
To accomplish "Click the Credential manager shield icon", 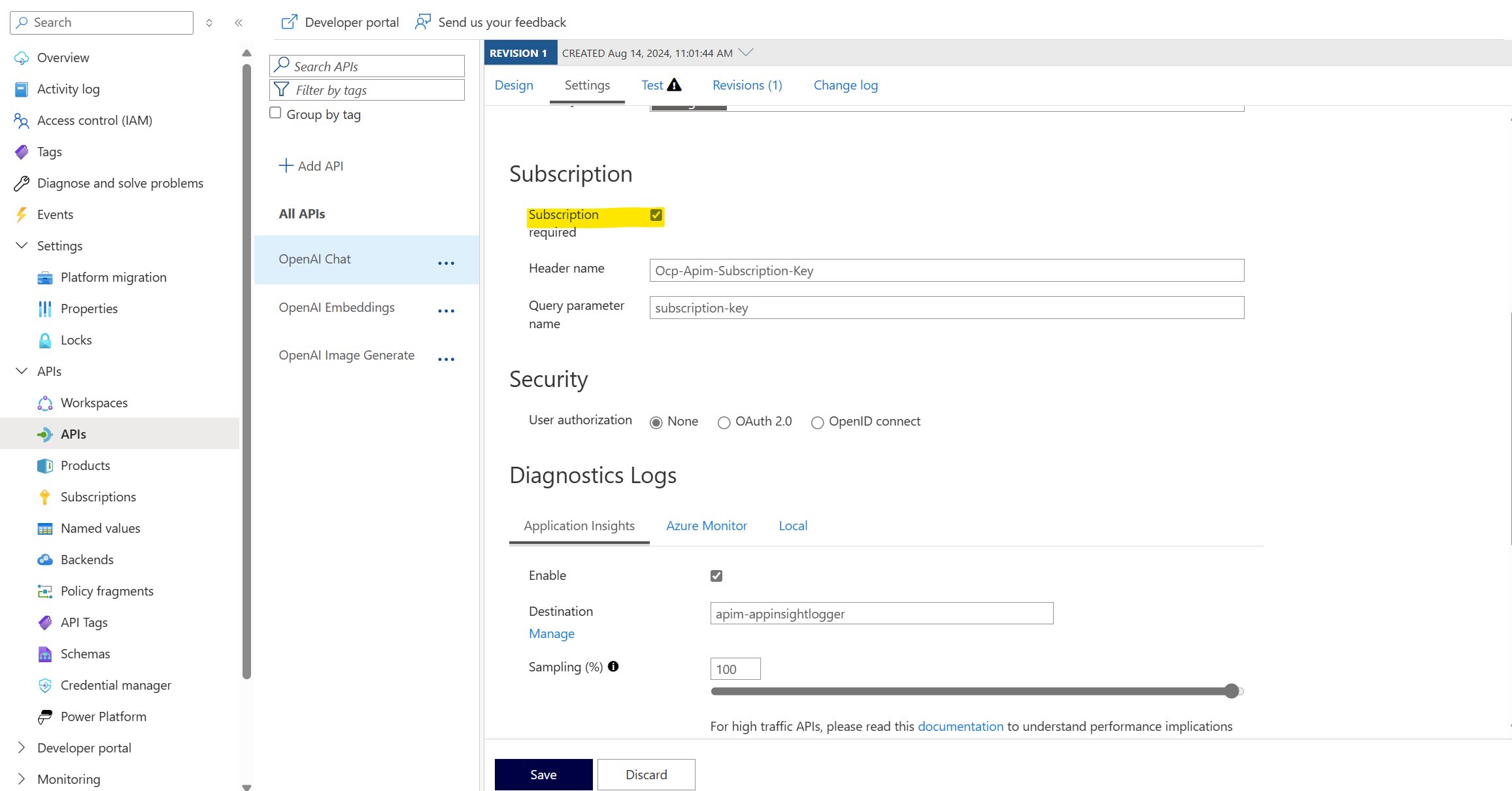I will pos(45,685).
